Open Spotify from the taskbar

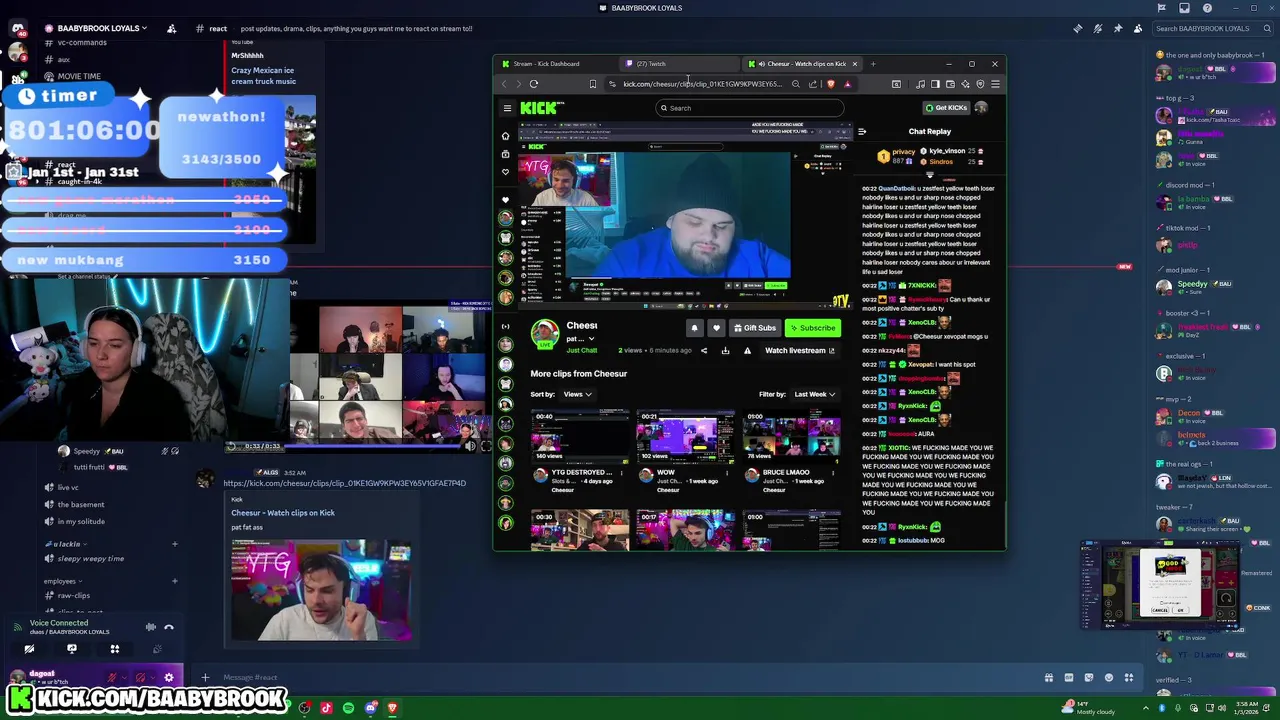pos(348,708)
